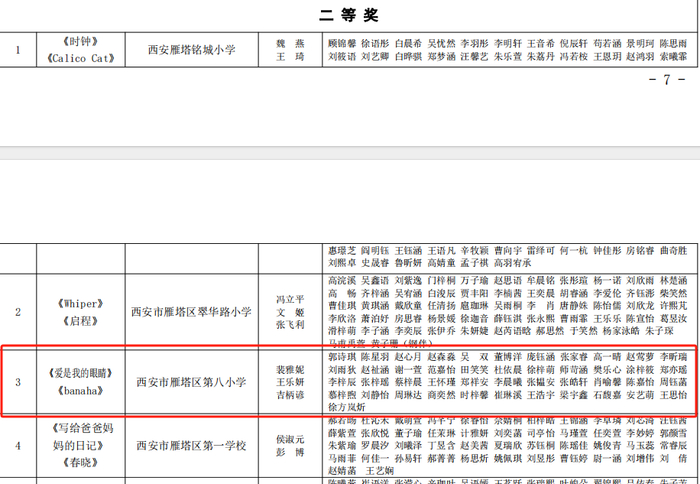The height and width of the screenshot is (484, 700).
Task: Click the 二等奖 heading
Action: (349, 16)
